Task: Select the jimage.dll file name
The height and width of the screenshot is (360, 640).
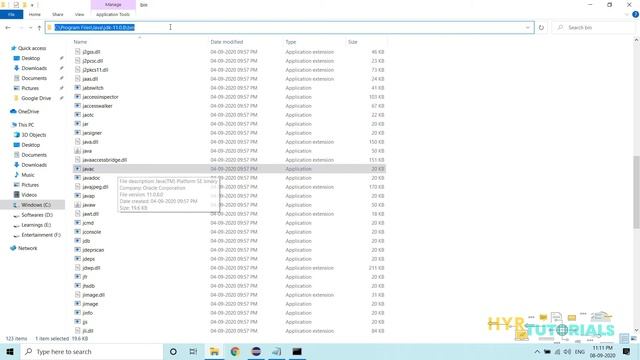Action: pos(93,295)
